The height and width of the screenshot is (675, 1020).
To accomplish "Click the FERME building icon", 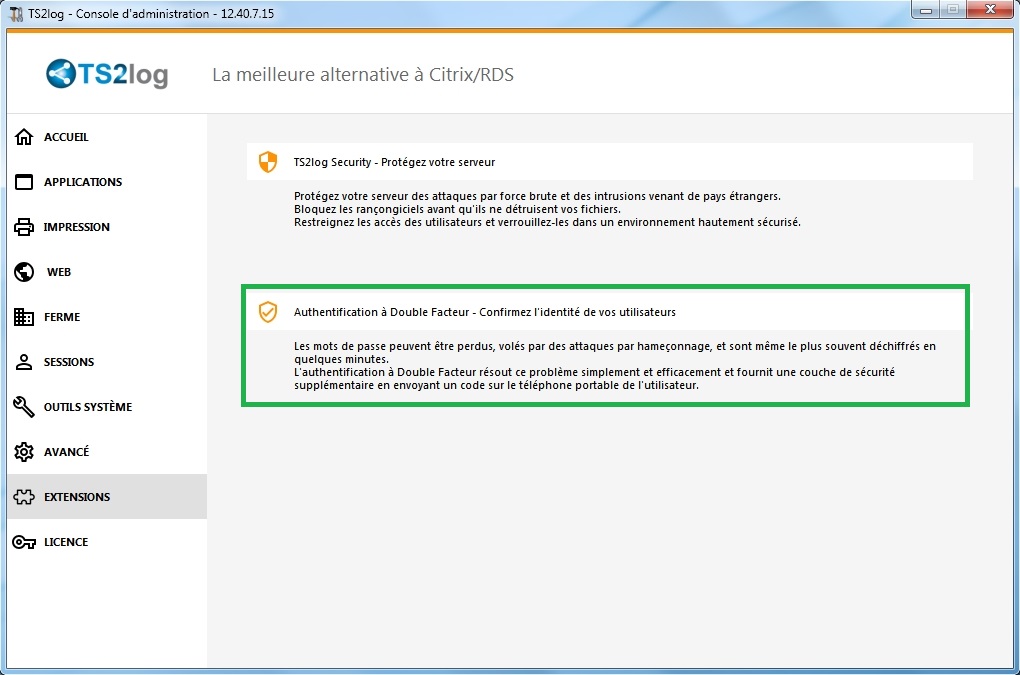I will click(x=24, y=317).
